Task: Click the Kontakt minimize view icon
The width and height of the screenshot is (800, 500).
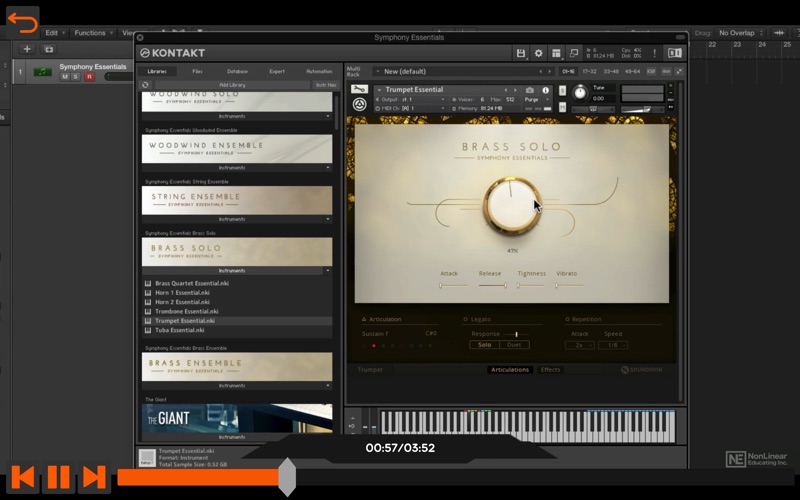Action: coord(574,53)
